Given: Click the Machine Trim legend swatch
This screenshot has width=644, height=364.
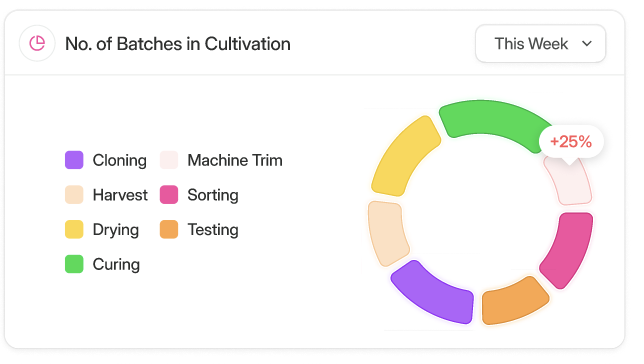Looking at the screenshot, I should tap(169, 160).
